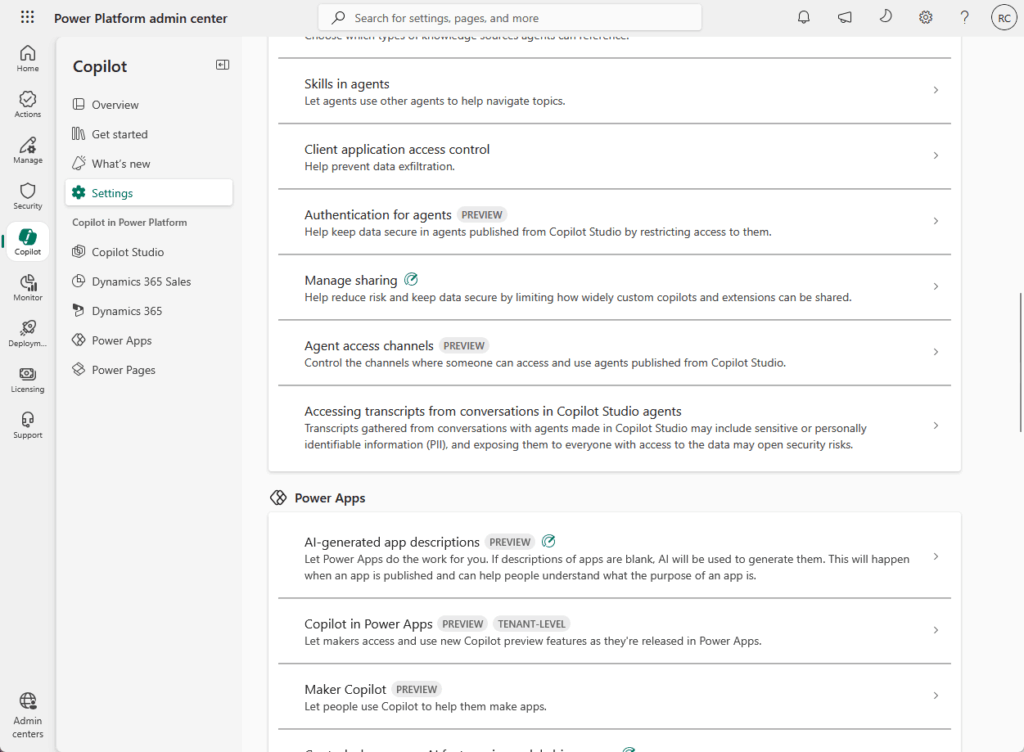Image resolution: width=1024 pixels, height=752 pixels.
Task: Click the Power Apps section heading icon
Action: [x=278, y=497]
